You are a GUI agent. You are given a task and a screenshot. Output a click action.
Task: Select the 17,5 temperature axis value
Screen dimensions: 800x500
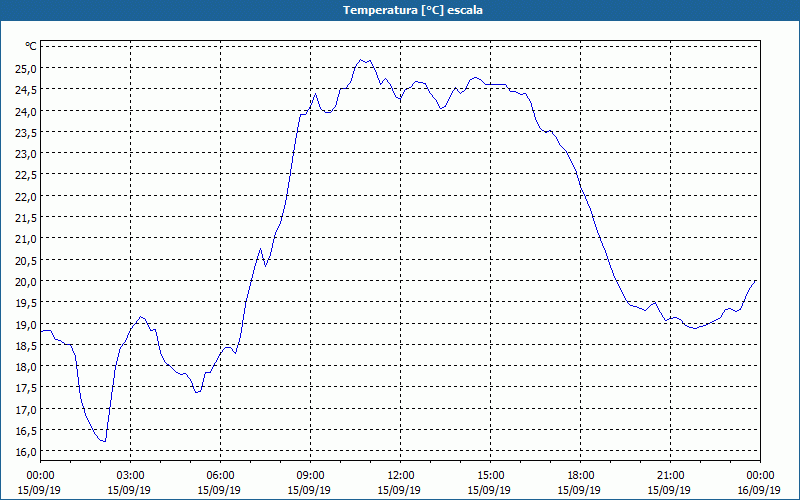point(26,388)
